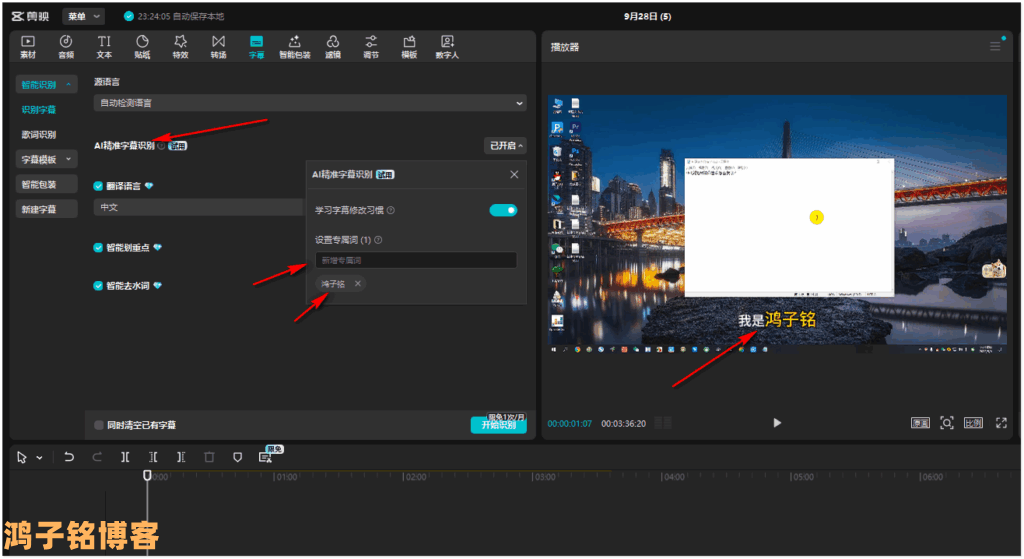The image size is (1024, 559).
Task: Click the fullscreen icon in the player
Action: (x=1001, y=423)
